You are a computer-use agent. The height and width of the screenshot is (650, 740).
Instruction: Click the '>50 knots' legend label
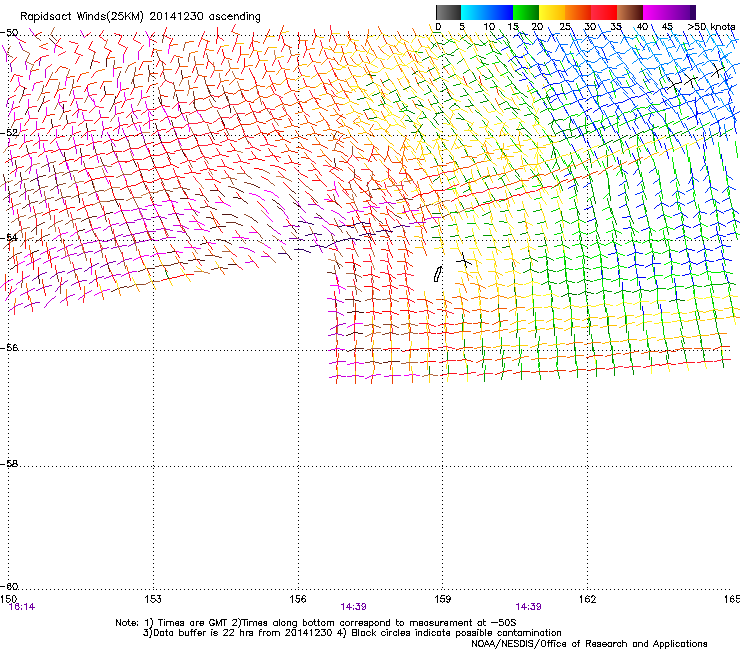pos(711,27)
